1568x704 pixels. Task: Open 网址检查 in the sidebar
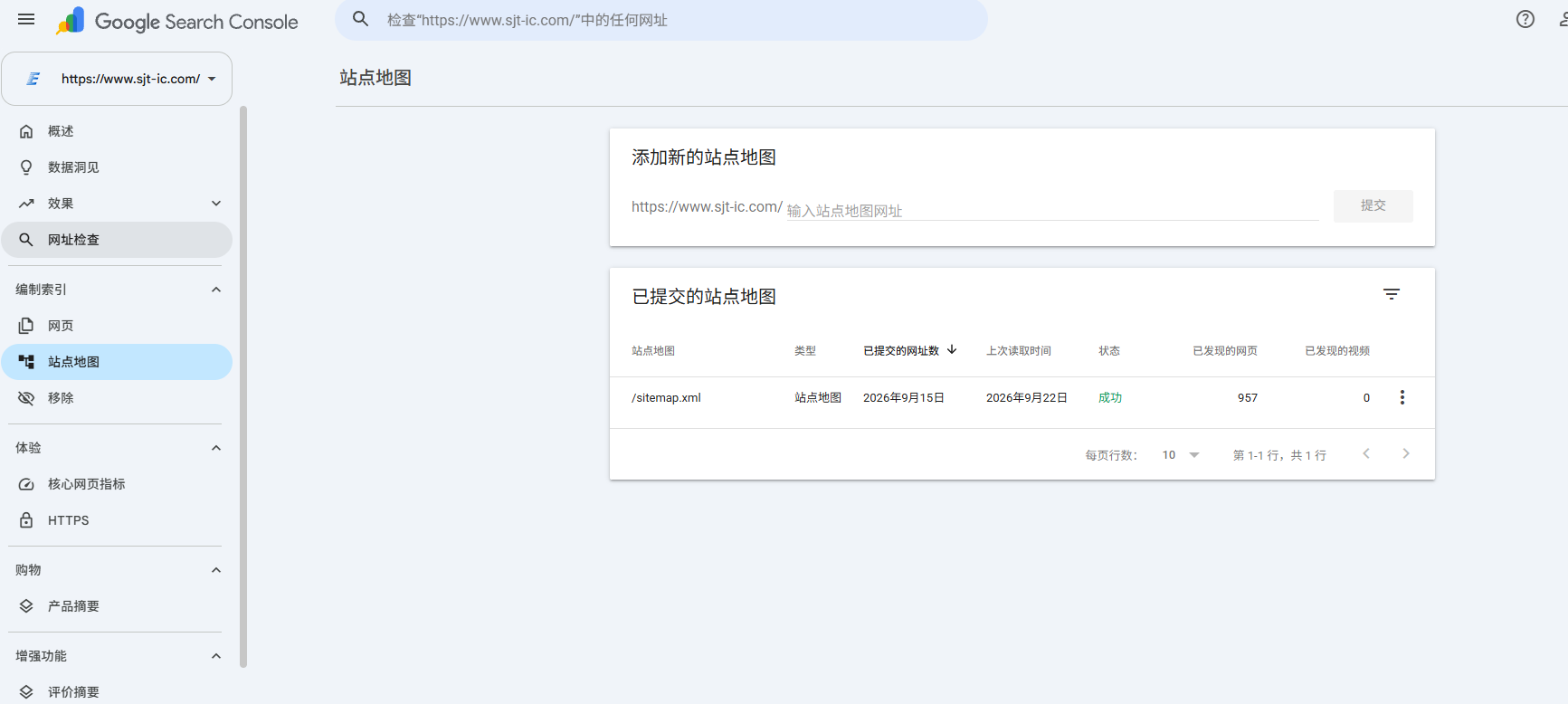pos(117,240)
